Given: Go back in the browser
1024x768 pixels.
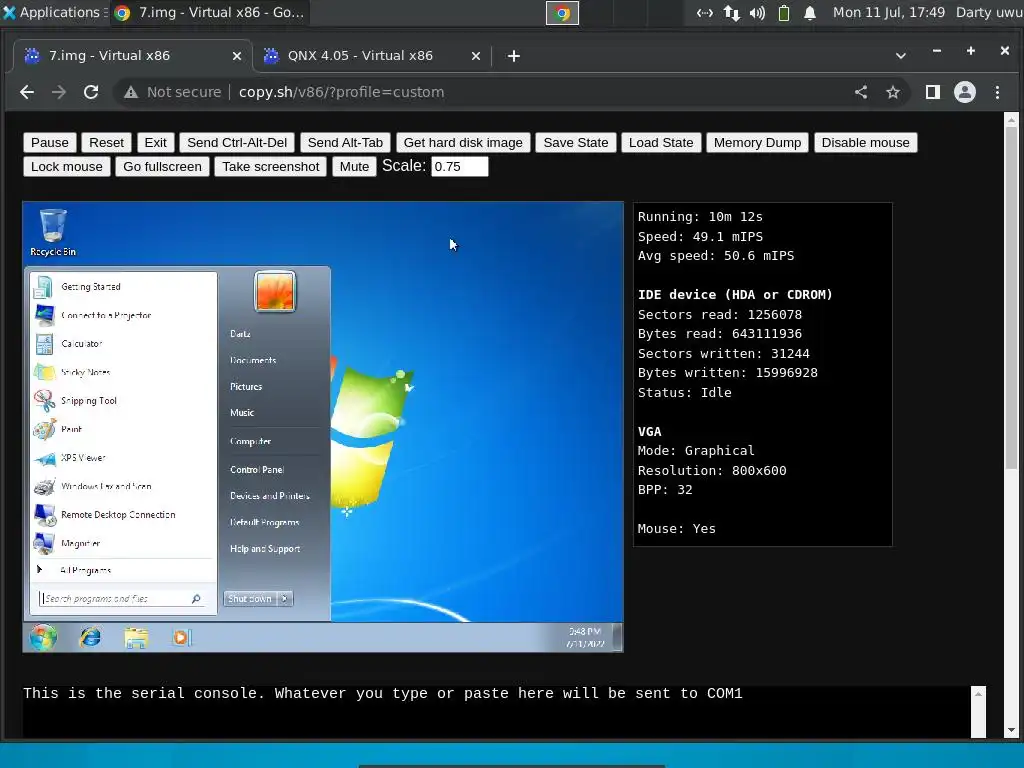Looking at the screenshot, I should tap(27, 92).
